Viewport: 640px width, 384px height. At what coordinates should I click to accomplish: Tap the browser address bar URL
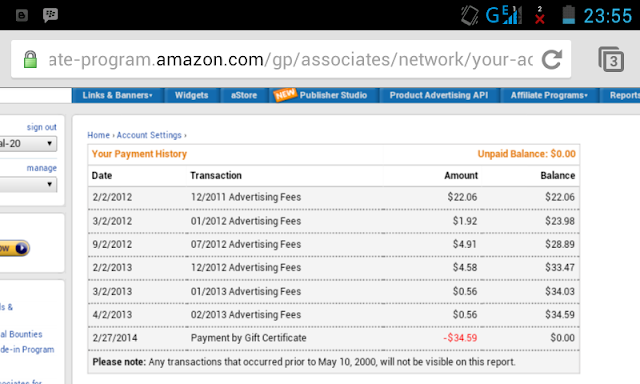pos(290,60)
